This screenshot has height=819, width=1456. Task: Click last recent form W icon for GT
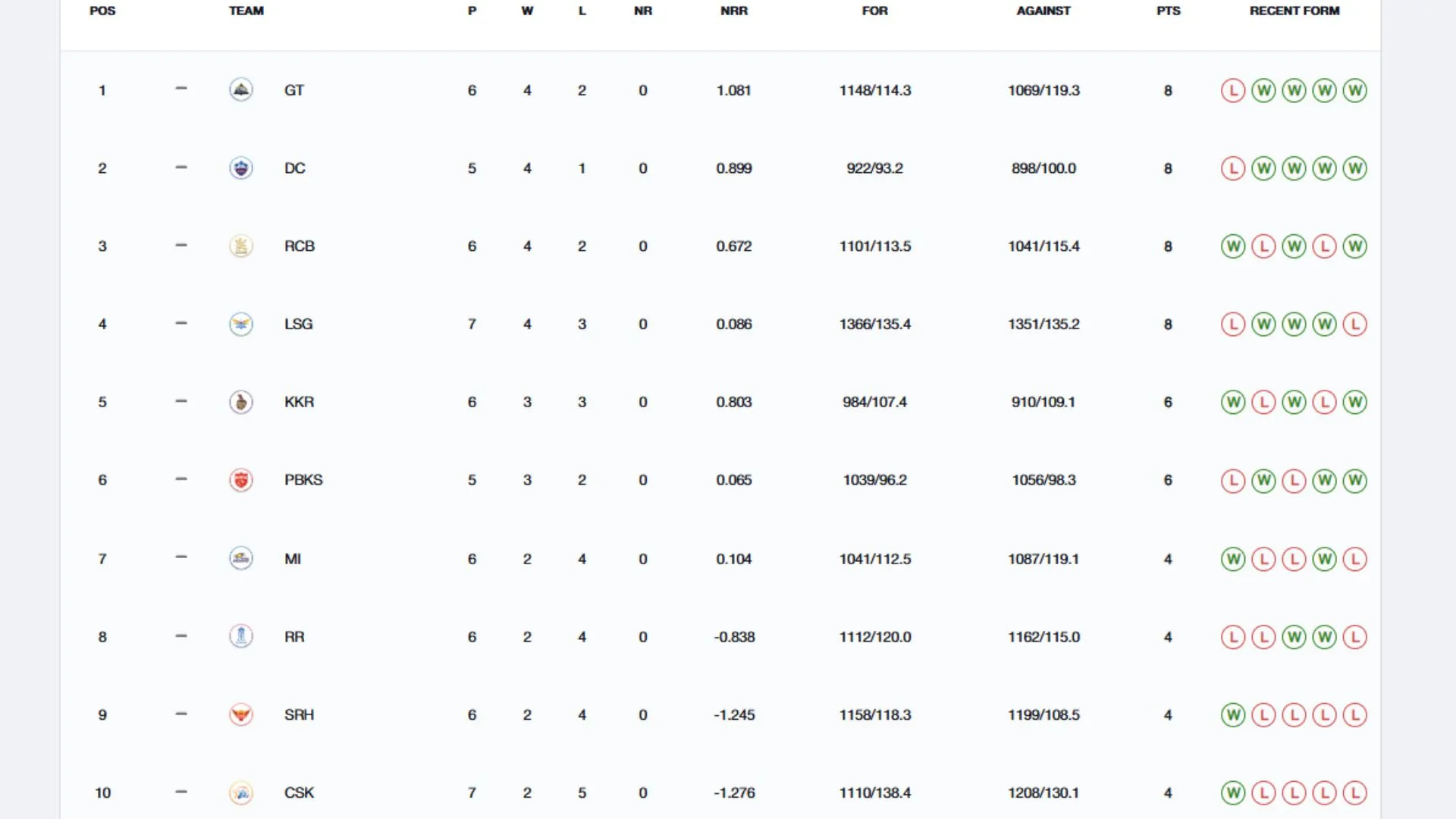[1355, 91]
